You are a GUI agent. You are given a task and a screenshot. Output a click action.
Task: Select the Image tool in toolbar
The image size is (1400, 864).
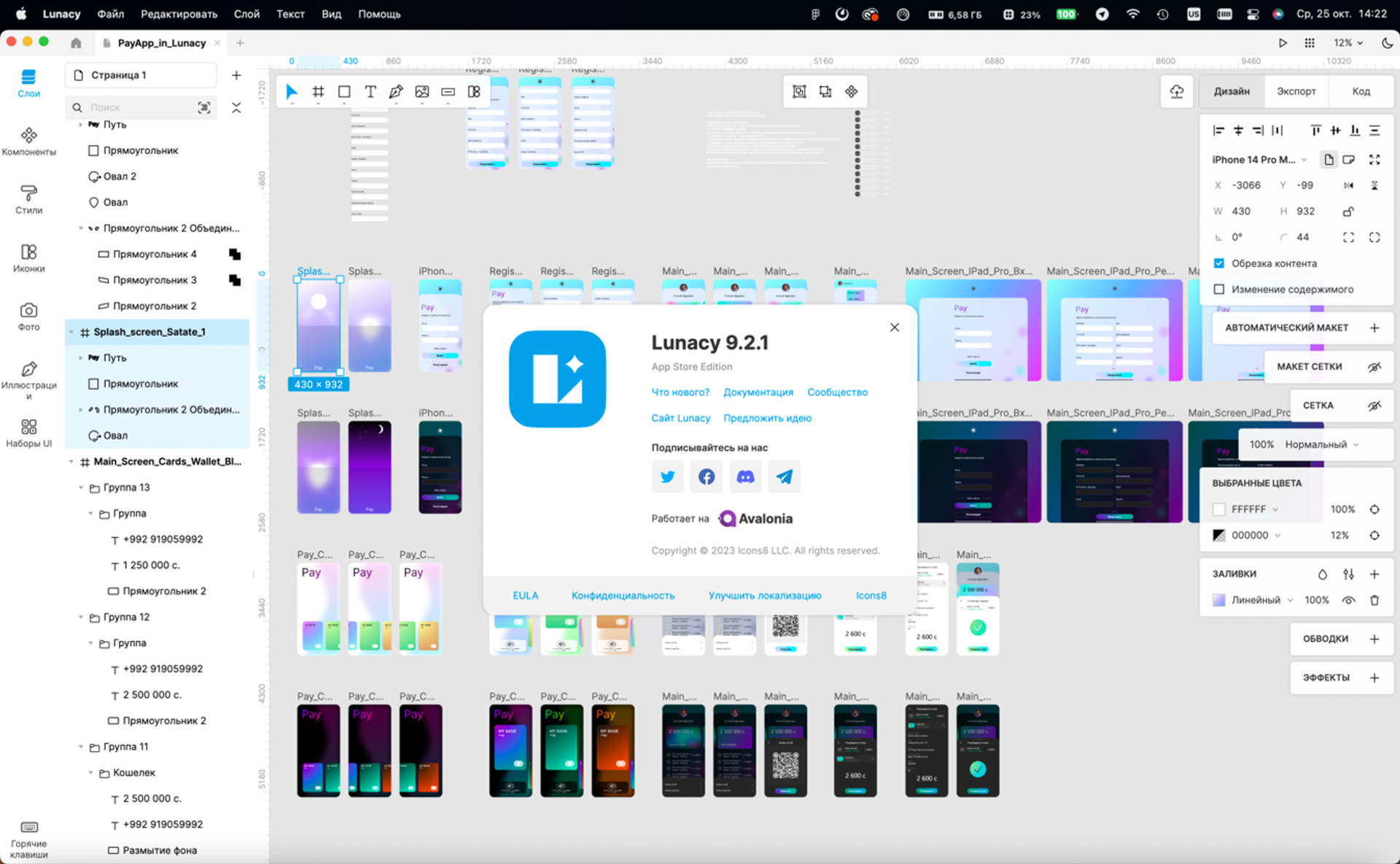(x=422, y=92)
